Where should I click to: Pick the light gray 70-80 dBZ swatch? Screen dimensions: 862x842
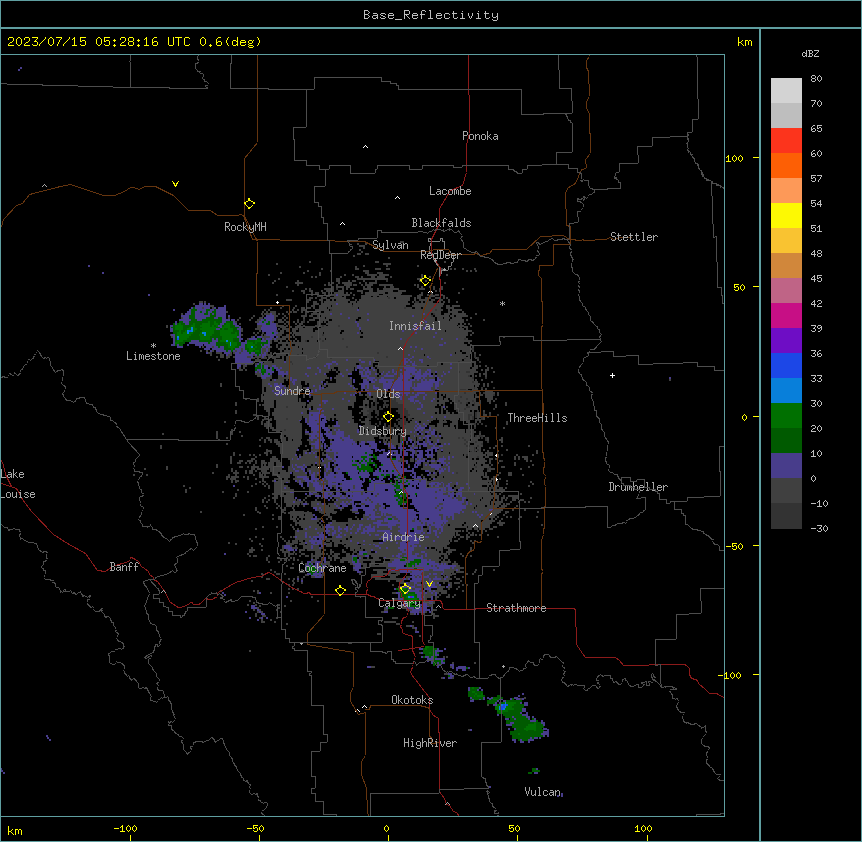click(786, 91)
